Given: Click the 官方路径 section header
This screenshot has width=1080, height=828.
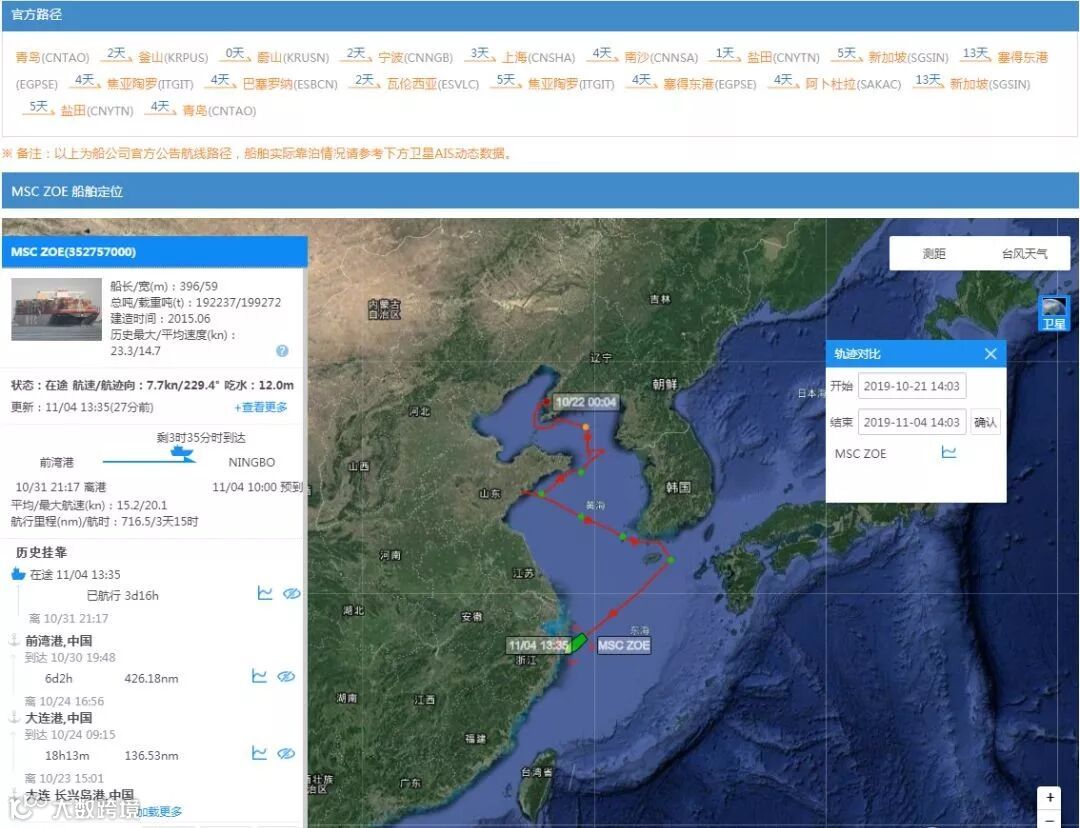Looking at the screenshot, I should click(x=540, y=15).
